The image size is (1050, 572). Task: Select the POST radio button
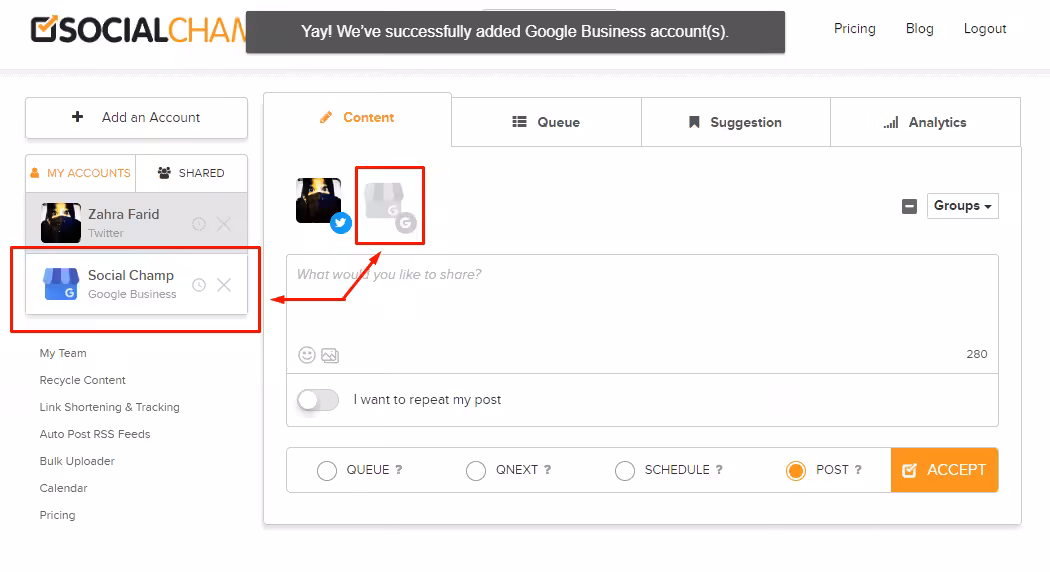[796, 471]
